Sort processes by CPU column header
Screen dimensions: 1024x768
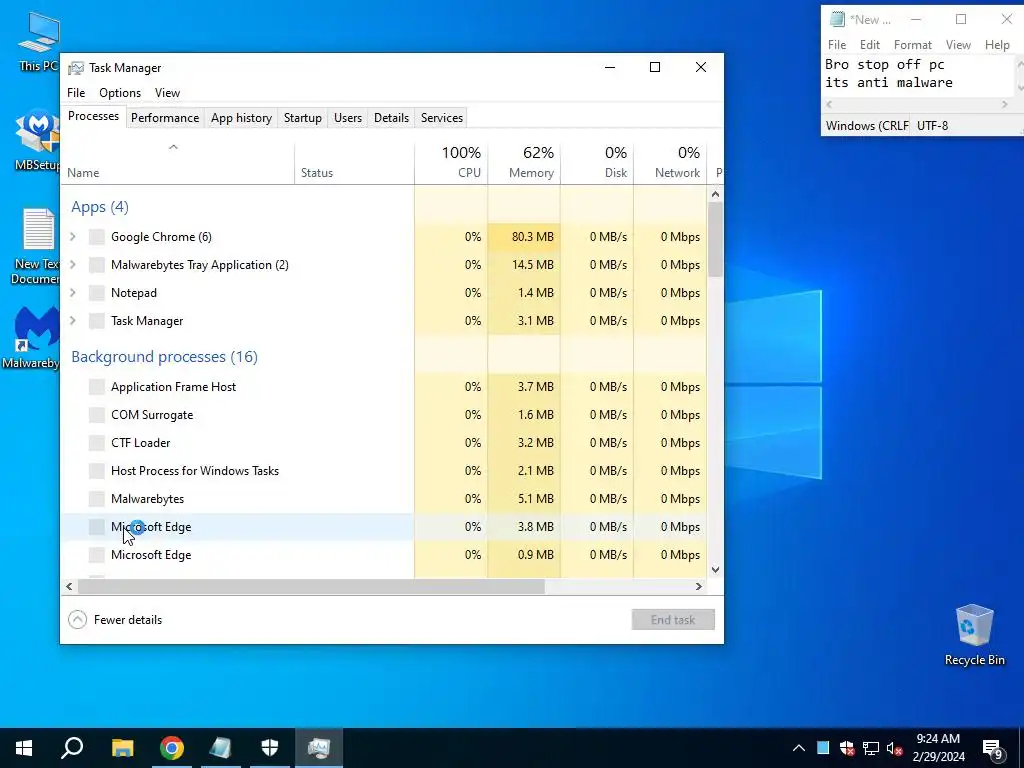pos(451,163)
